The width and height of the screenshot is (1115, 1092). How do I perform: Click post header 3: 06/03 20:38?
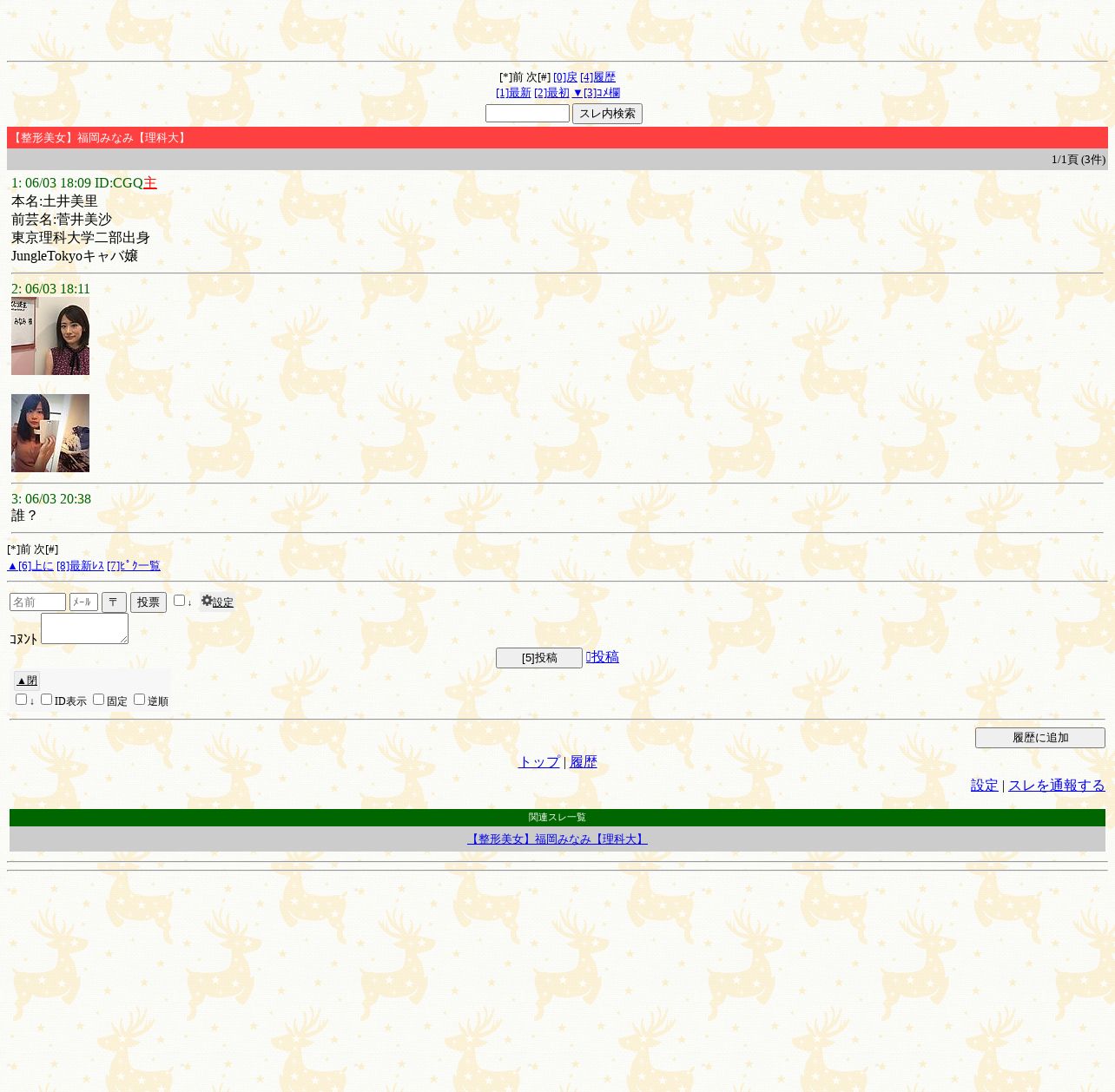coord(51,499)
